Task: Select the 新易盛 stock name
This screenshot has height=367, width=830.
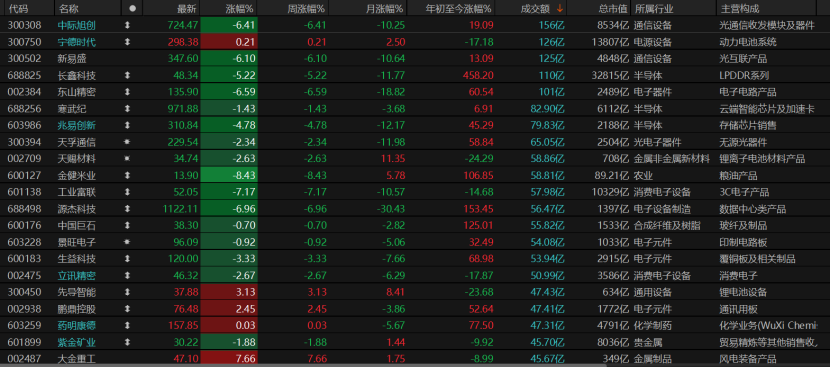Action: pyautogui.click(x=72, y=58)
